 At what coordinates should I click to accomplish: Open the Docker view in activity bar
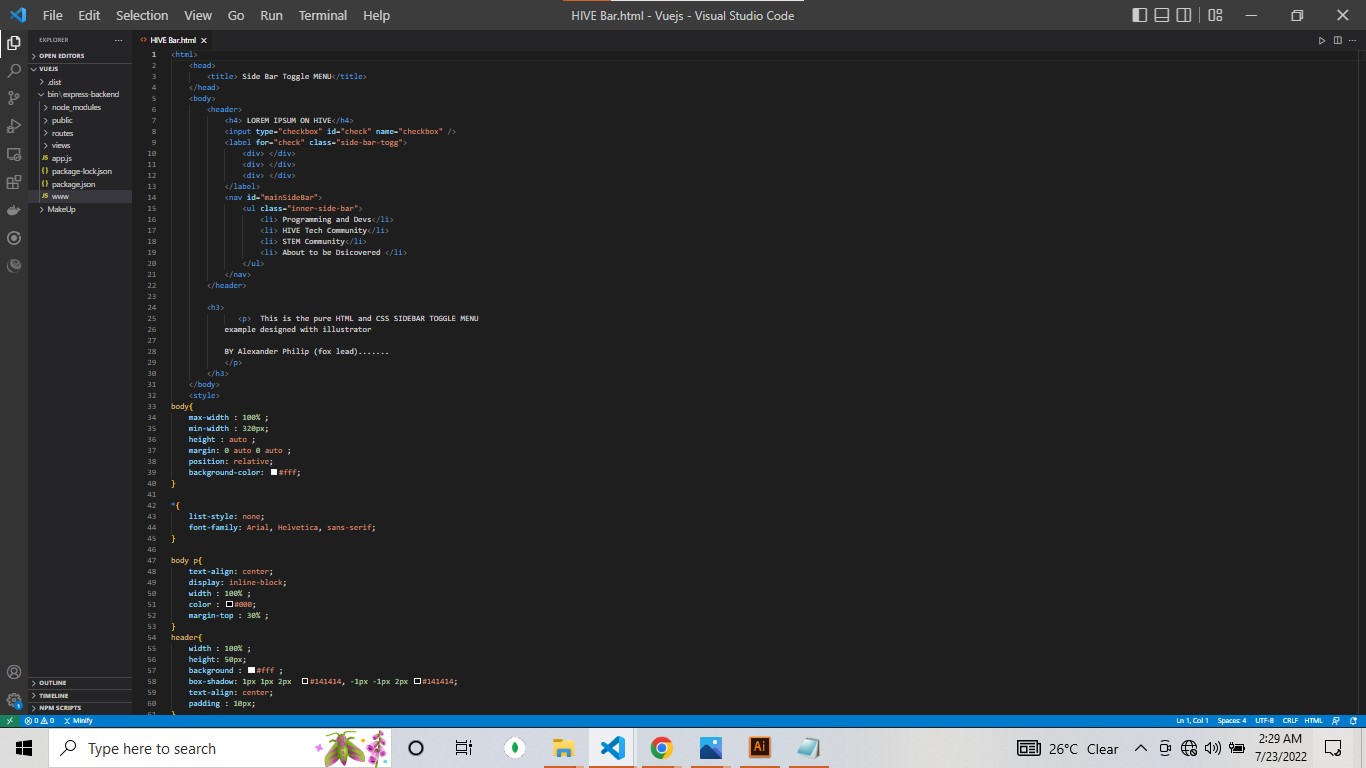tap(14, 210)
